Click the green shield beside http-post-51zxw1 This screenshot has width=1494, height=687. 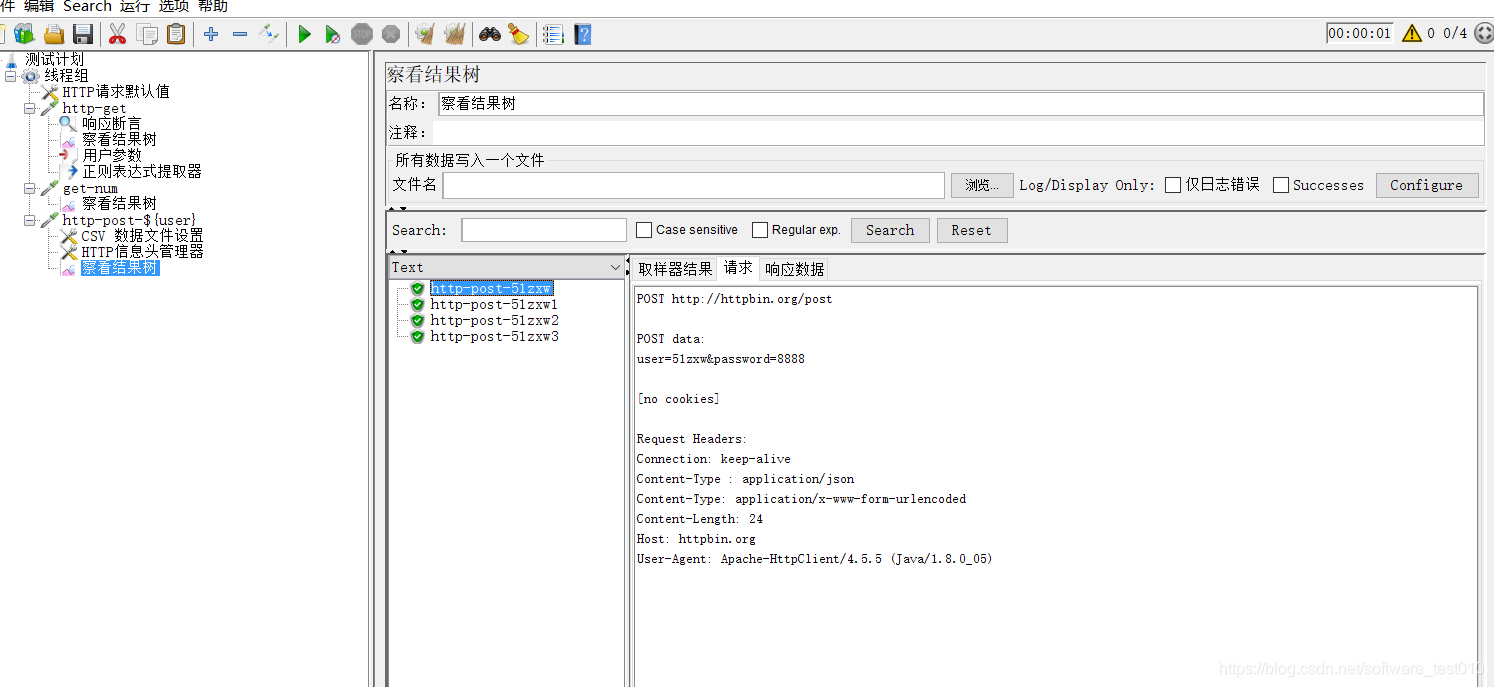[418, 304]
